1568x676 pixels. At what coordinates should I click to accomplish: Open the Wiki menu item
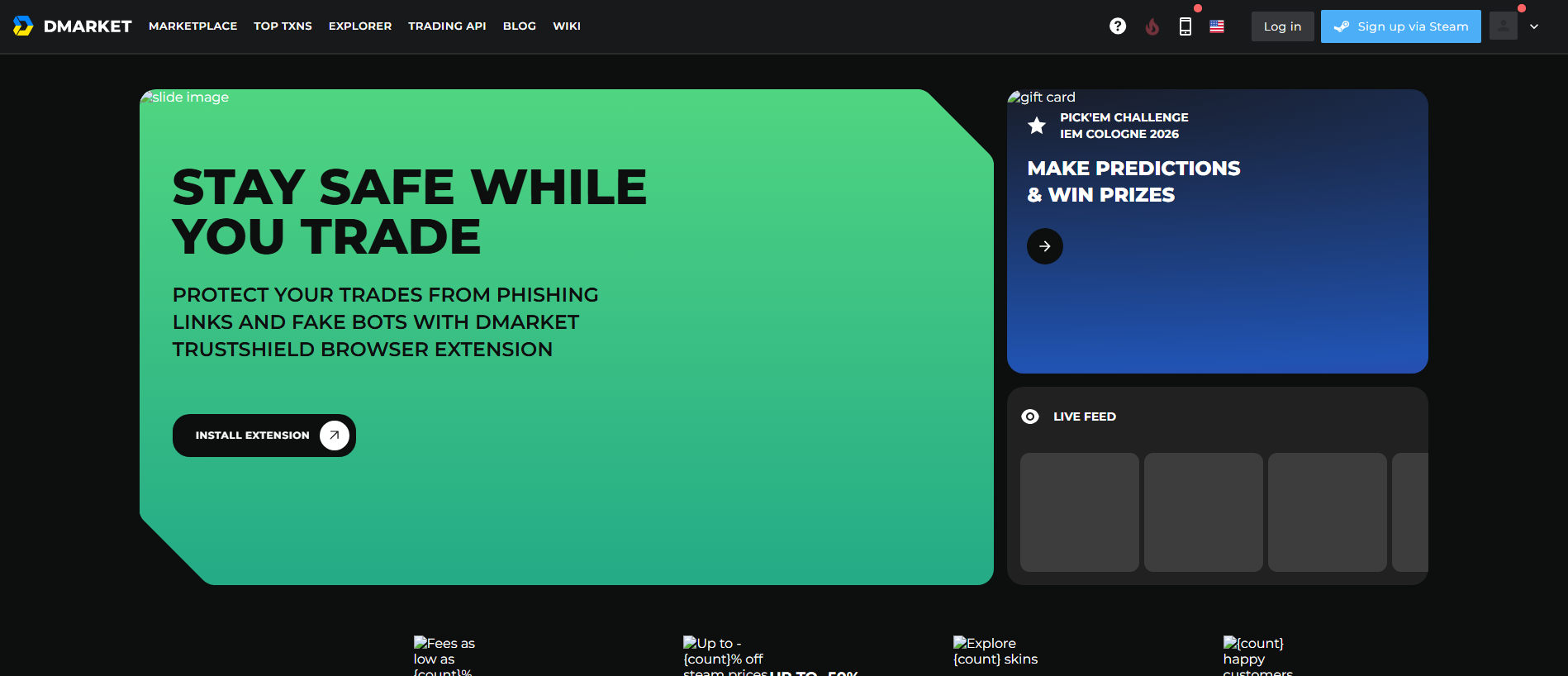pos(567,26)
